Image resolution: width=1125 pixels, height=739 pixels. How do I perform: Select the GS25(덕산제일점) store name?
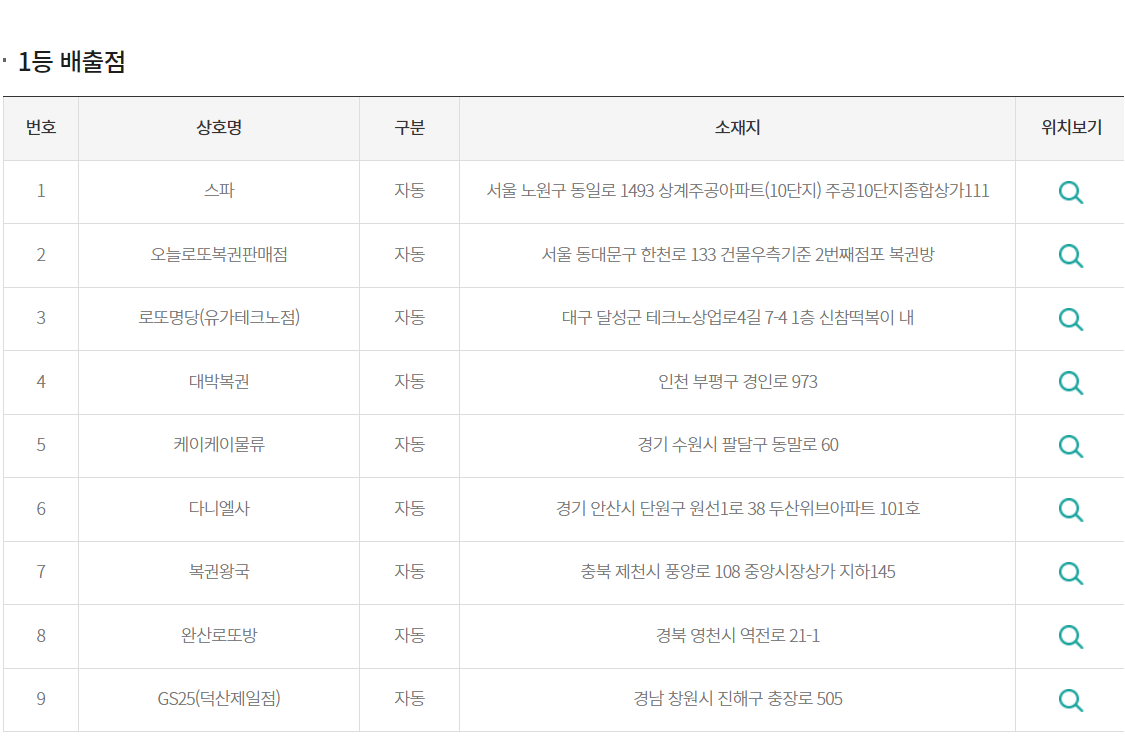click(219, 698)
